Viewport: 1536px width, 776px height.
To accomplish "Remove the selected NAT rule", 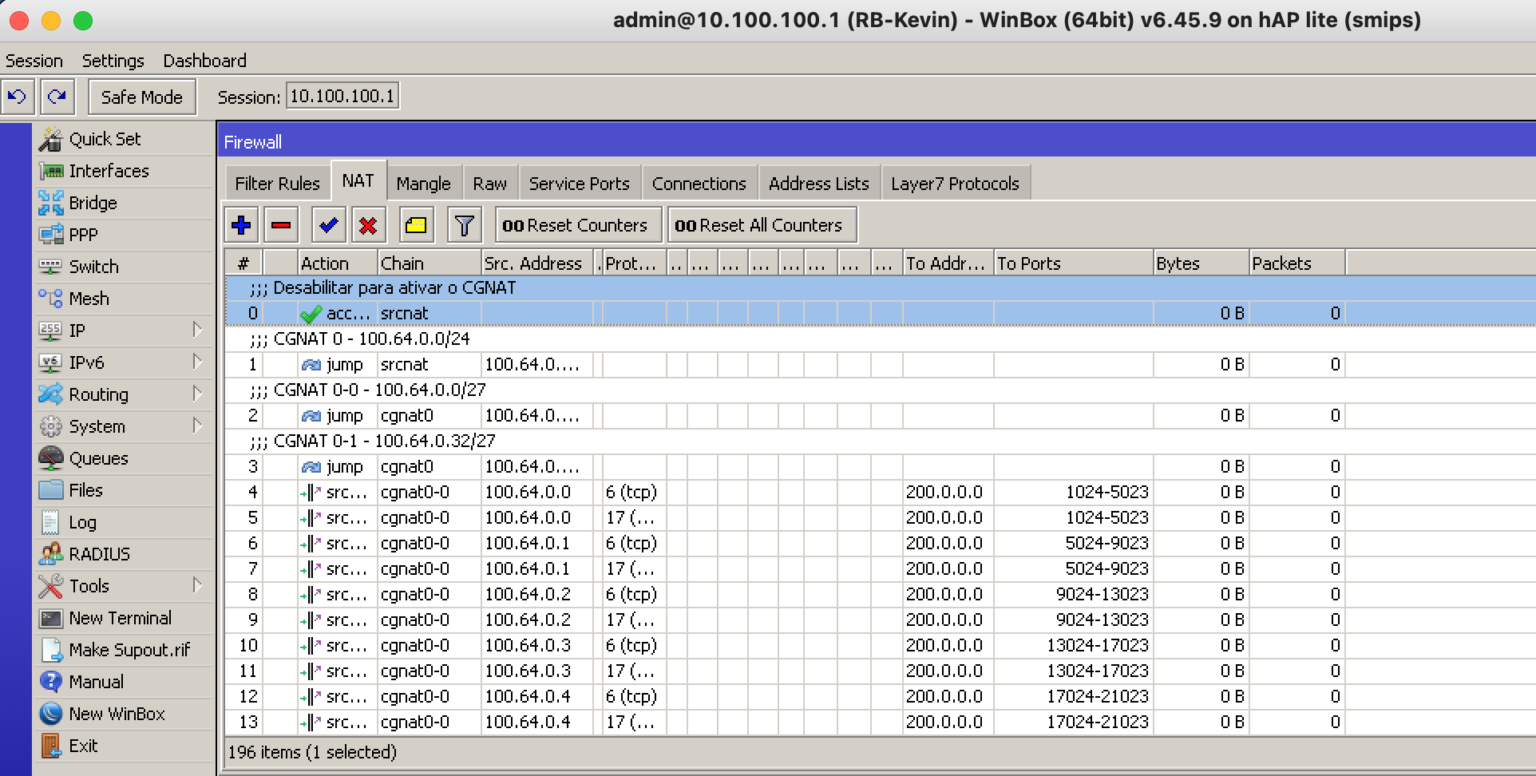I will (280, 224).
